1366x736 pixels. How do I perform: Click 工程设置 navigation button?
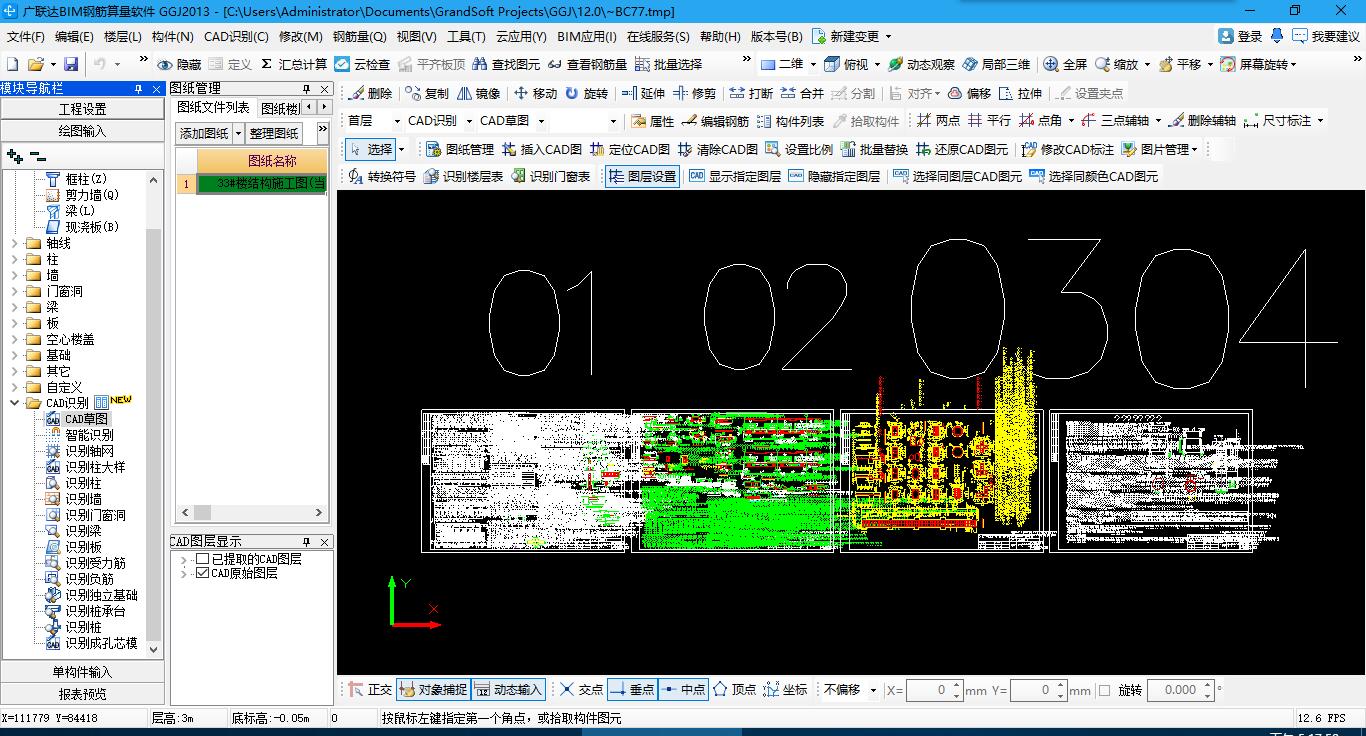82,109
